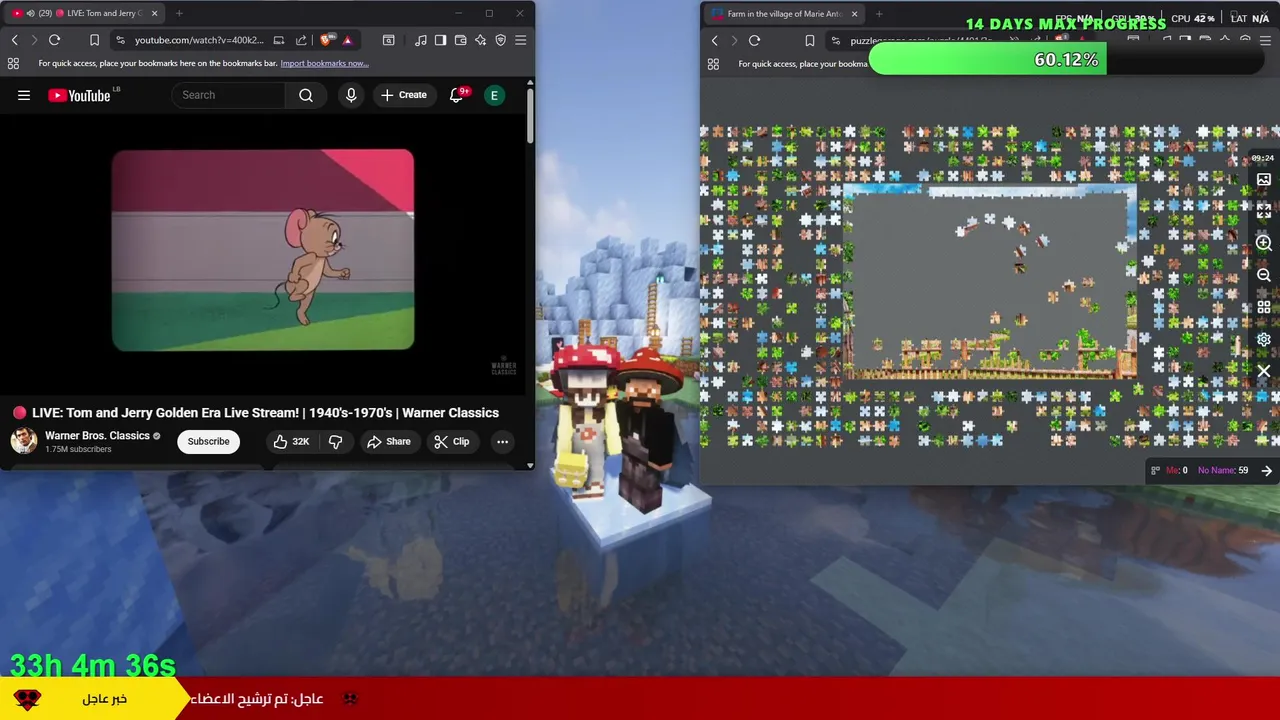Viewport: 1280px width, 720px height.
Task: Open site settings icon beside puzzle address
Action: (836, 40)
